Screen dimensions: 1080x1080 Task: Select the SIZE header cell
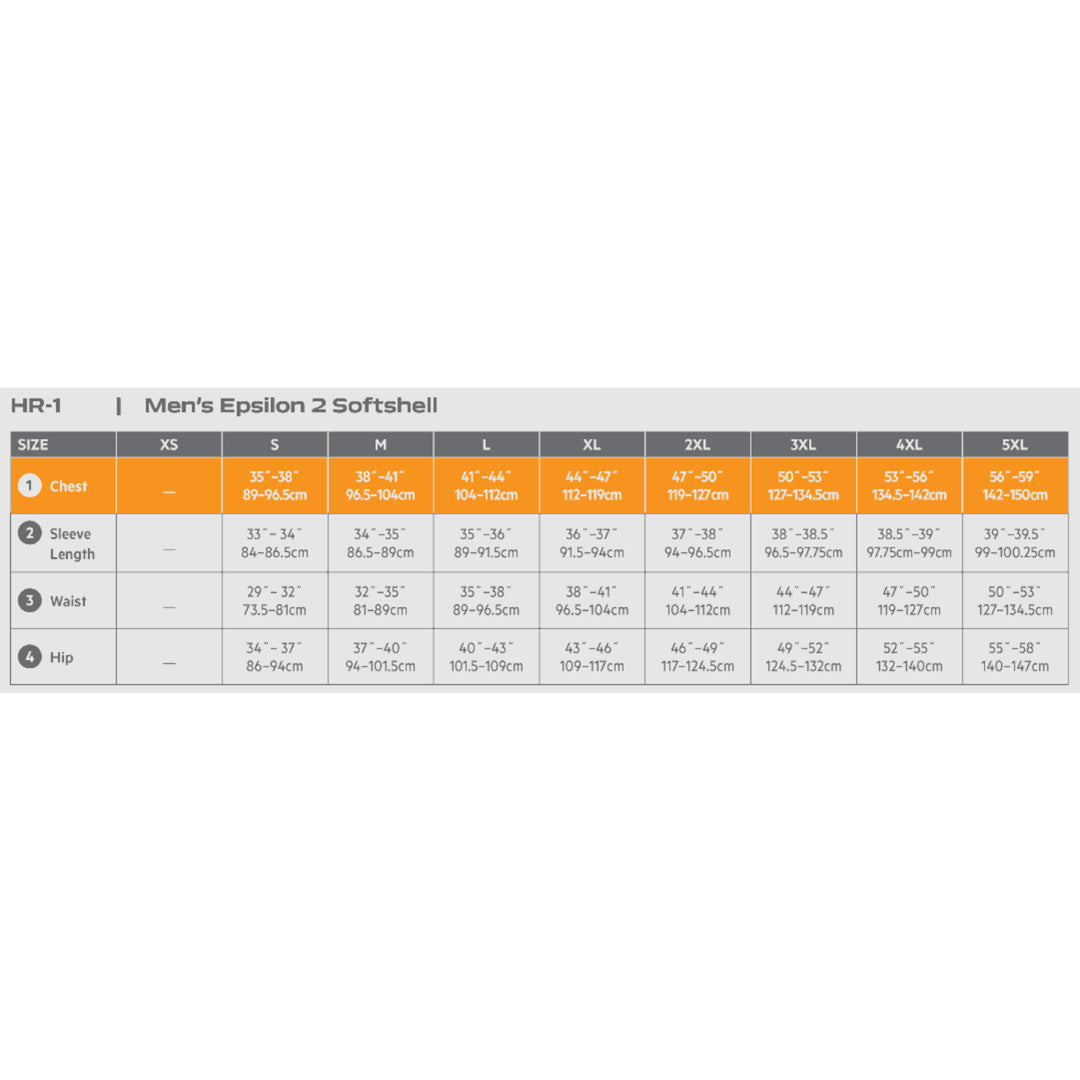click(33, 445)
